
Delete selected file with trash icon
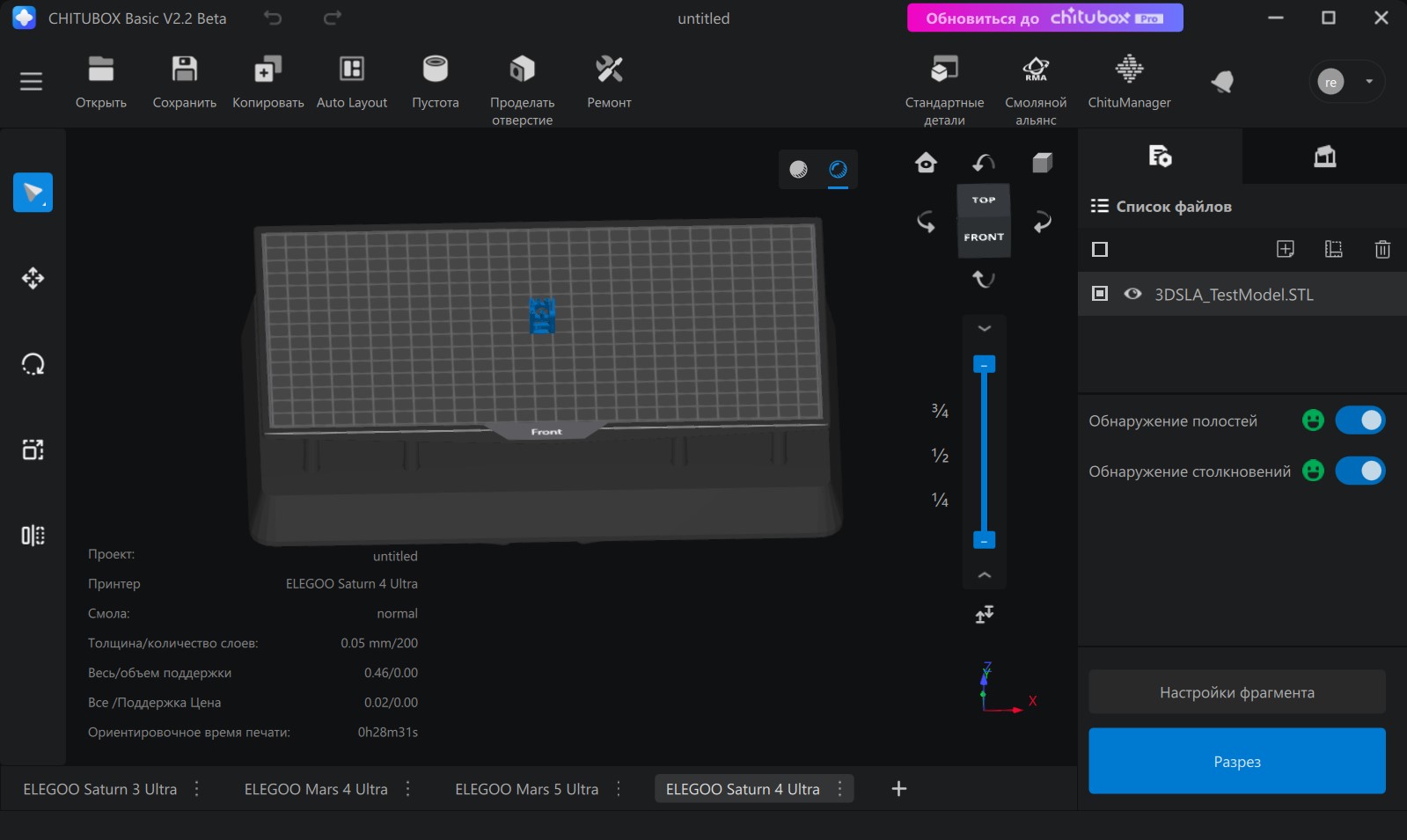(x=1381, y=250)
